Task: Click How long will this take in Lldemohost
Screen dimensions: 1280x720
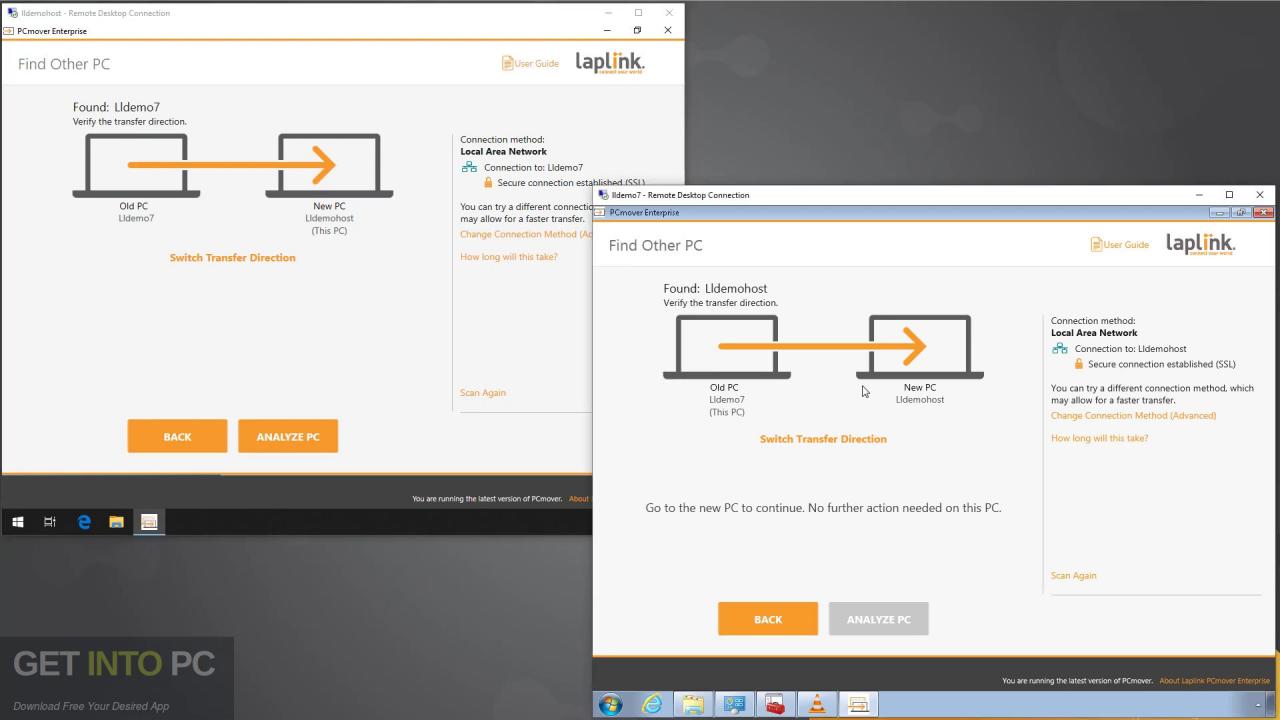Action: tap(509, 257)
